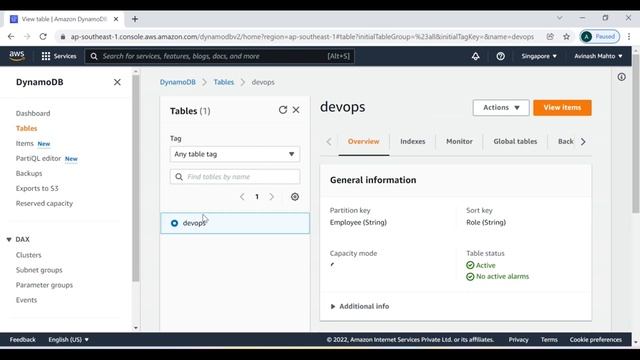Click No active alarms status

pos(502,276)
